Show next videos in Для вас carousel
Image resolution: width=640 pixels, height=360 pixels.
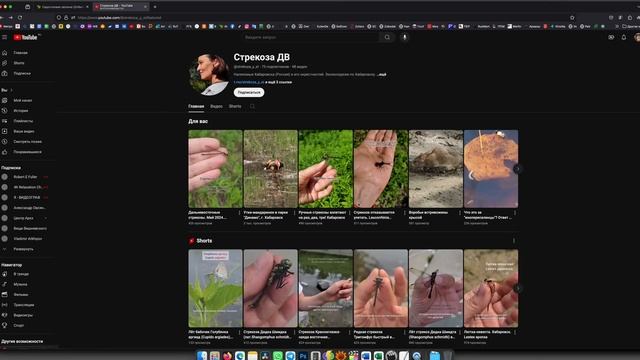pos(517,169)
